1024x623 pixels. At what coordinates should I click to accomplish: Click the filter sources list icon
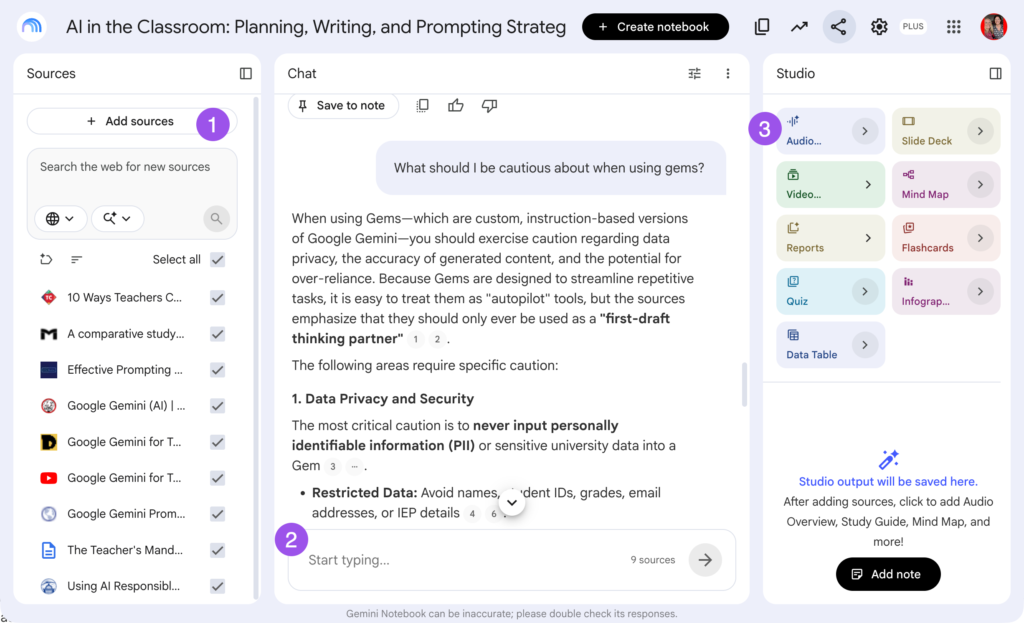pyautogui.click(x=76, y=259)
